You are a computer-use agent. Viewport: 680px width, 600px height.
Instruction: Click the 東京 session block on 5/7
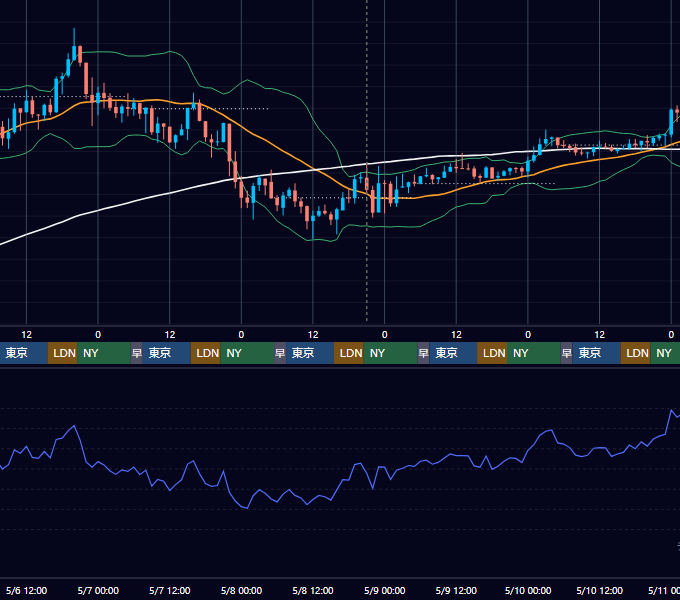(167, 353)
